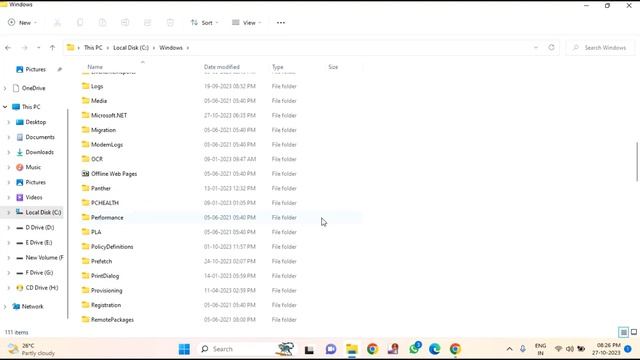The image size is (640, 360).
Task: Go back with the left arrow
Action: coord(8,48)
